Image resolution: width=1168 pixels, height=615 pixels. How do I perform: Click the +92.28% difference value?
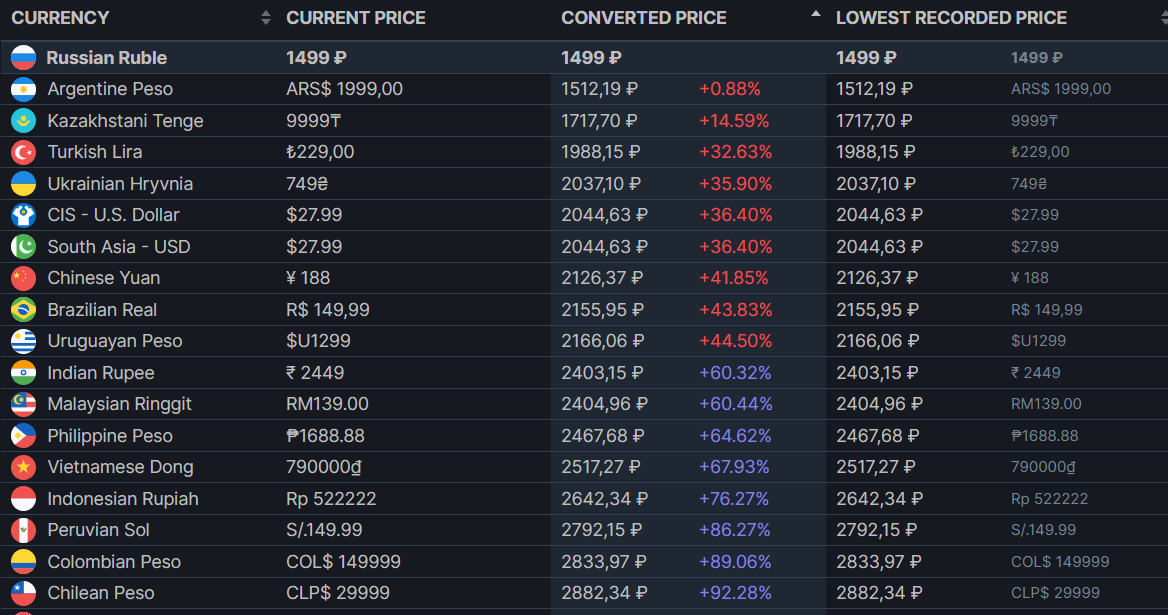(x=734, y=593)
